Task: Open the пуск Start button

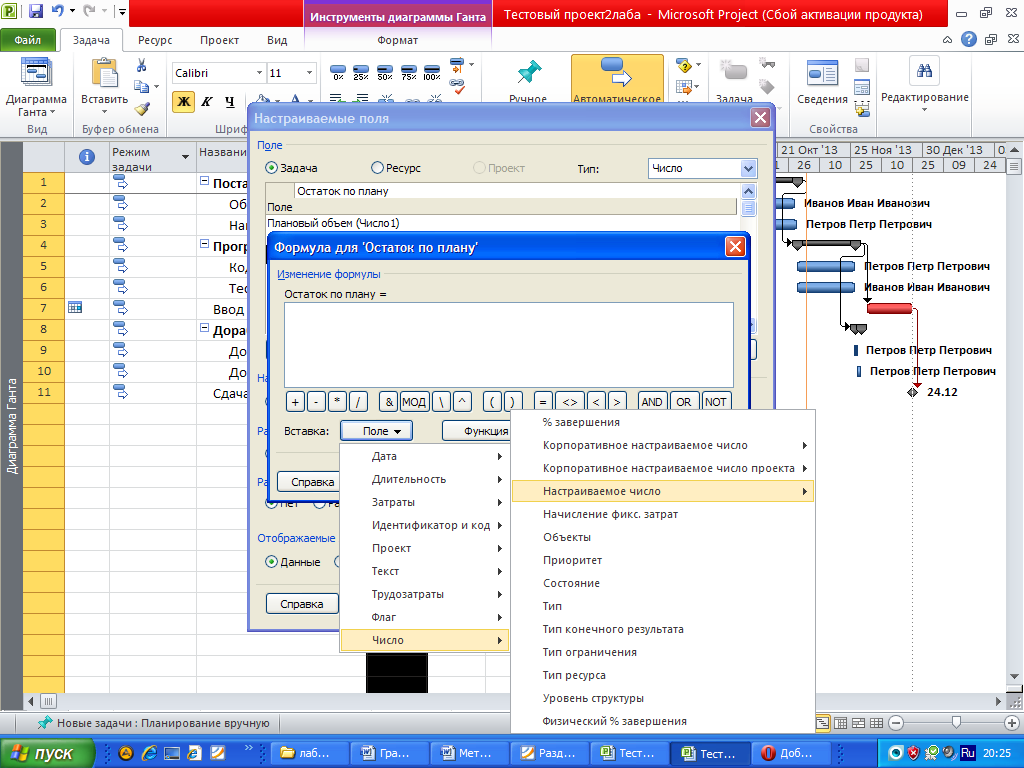Action: pyautogui.click(x=47, y=753)
